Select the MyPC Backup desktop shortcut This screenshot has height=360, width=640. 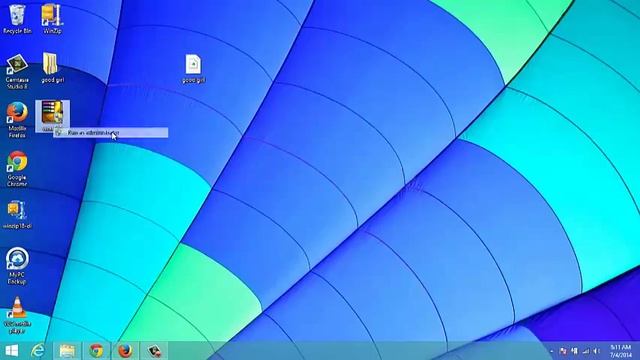coord(17,266)
